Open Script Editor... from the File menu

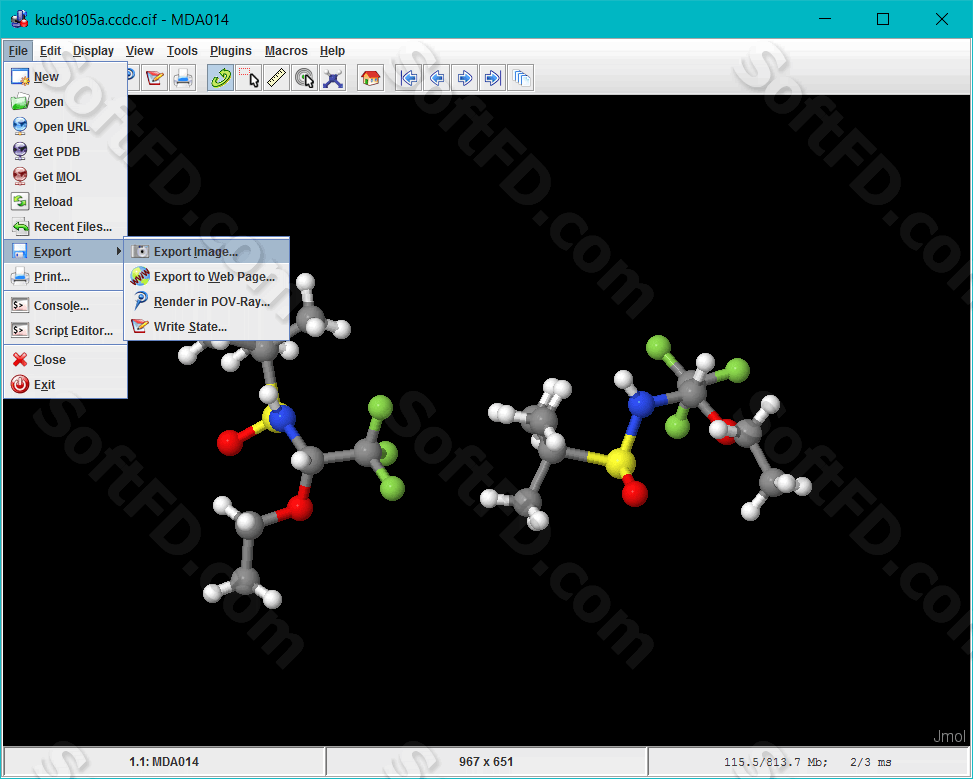[66, 330]
